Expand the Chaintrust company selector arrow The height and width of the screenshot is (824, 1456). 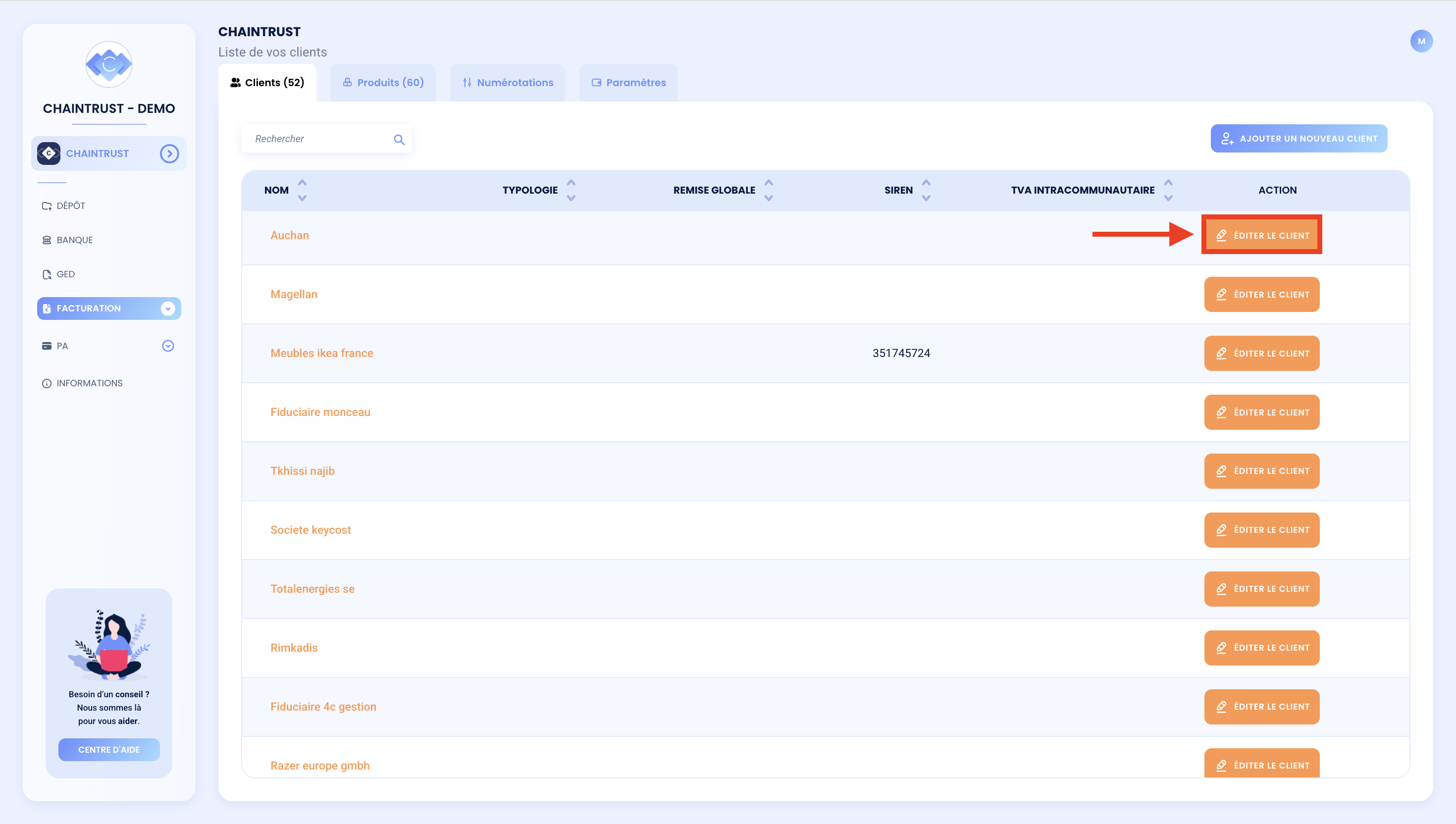tap(169, 154)
